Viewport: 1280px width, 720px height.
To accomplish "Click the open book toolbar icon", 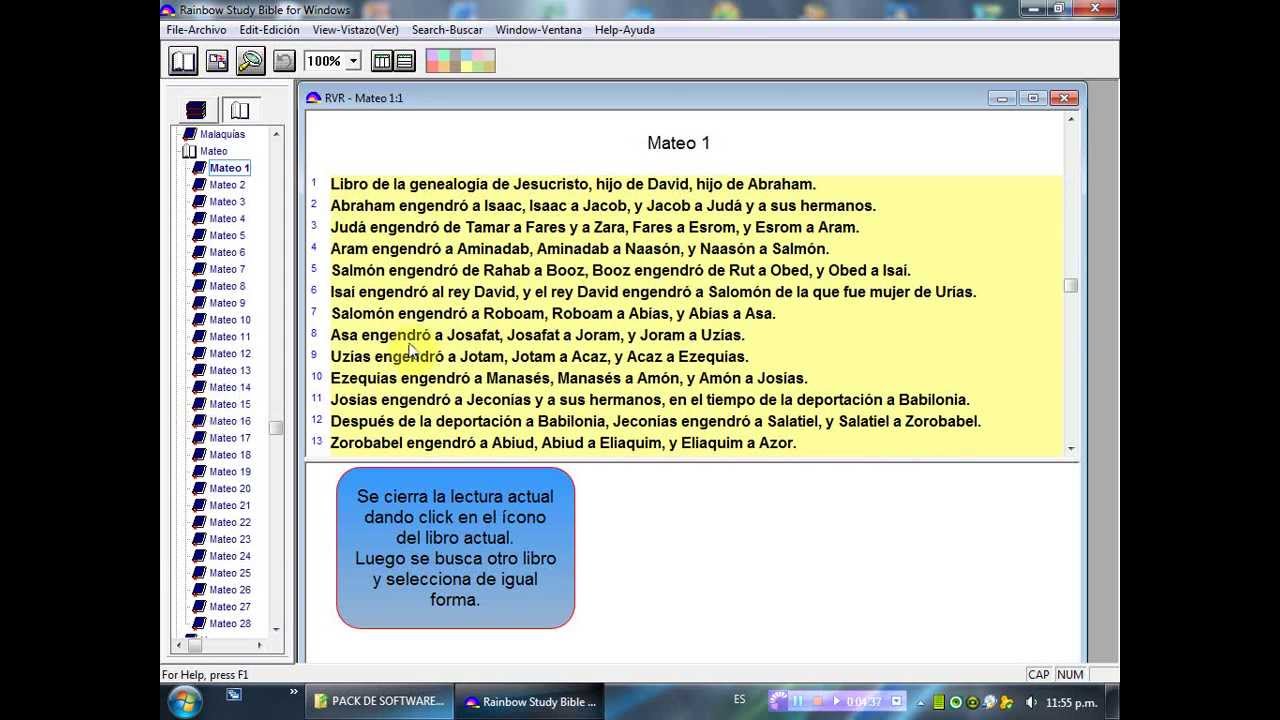I will point(183,61).
